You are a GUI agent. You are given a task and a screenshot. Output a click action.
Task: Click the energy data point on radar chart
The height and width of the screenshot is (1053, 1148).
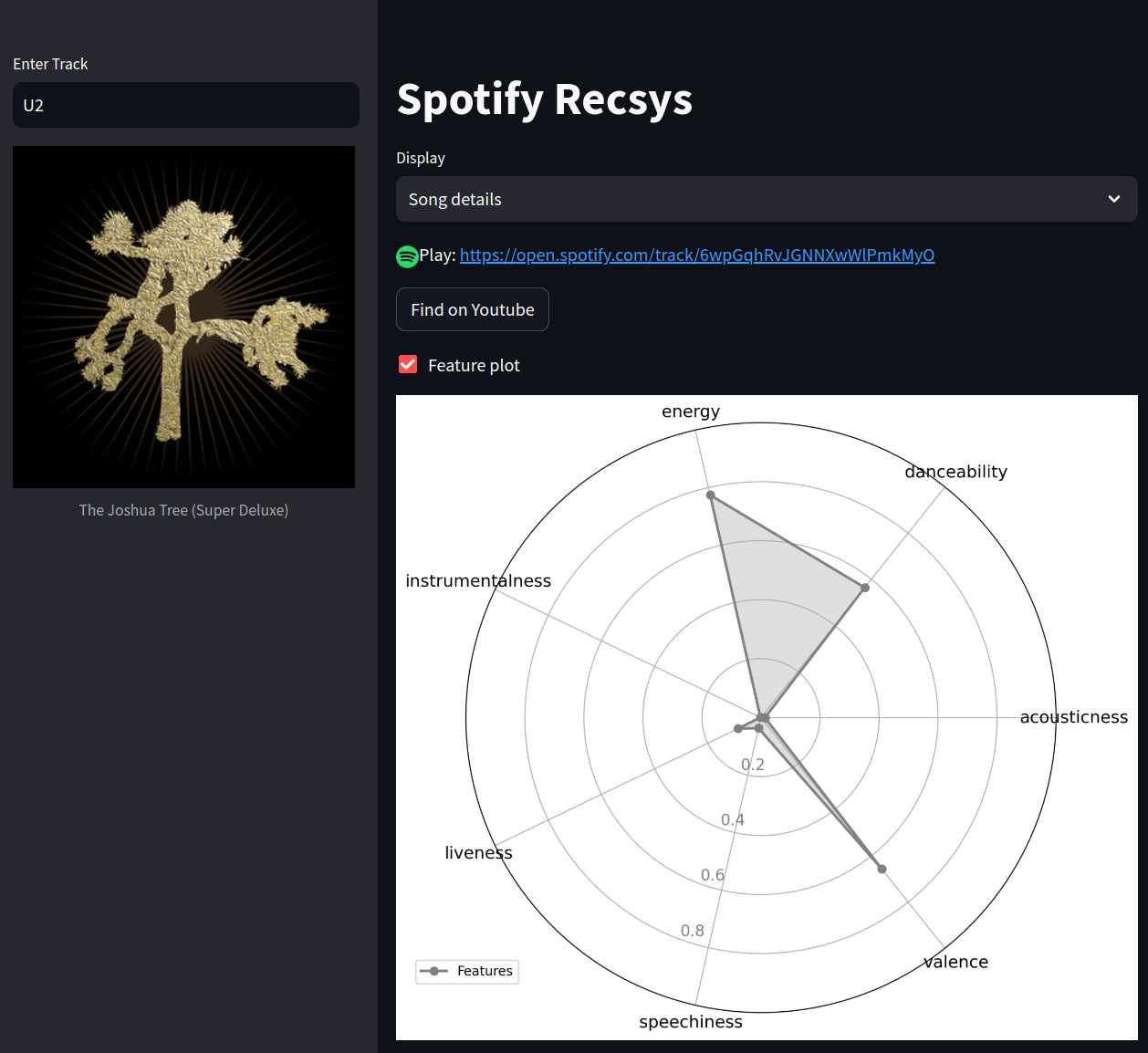(x=711, y=495)
